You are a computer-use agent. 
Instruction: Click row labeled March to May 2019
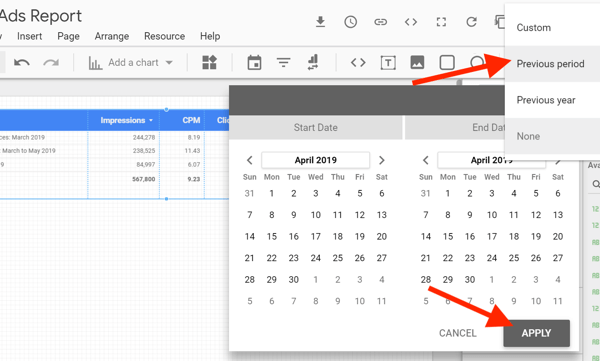point(29,151)
